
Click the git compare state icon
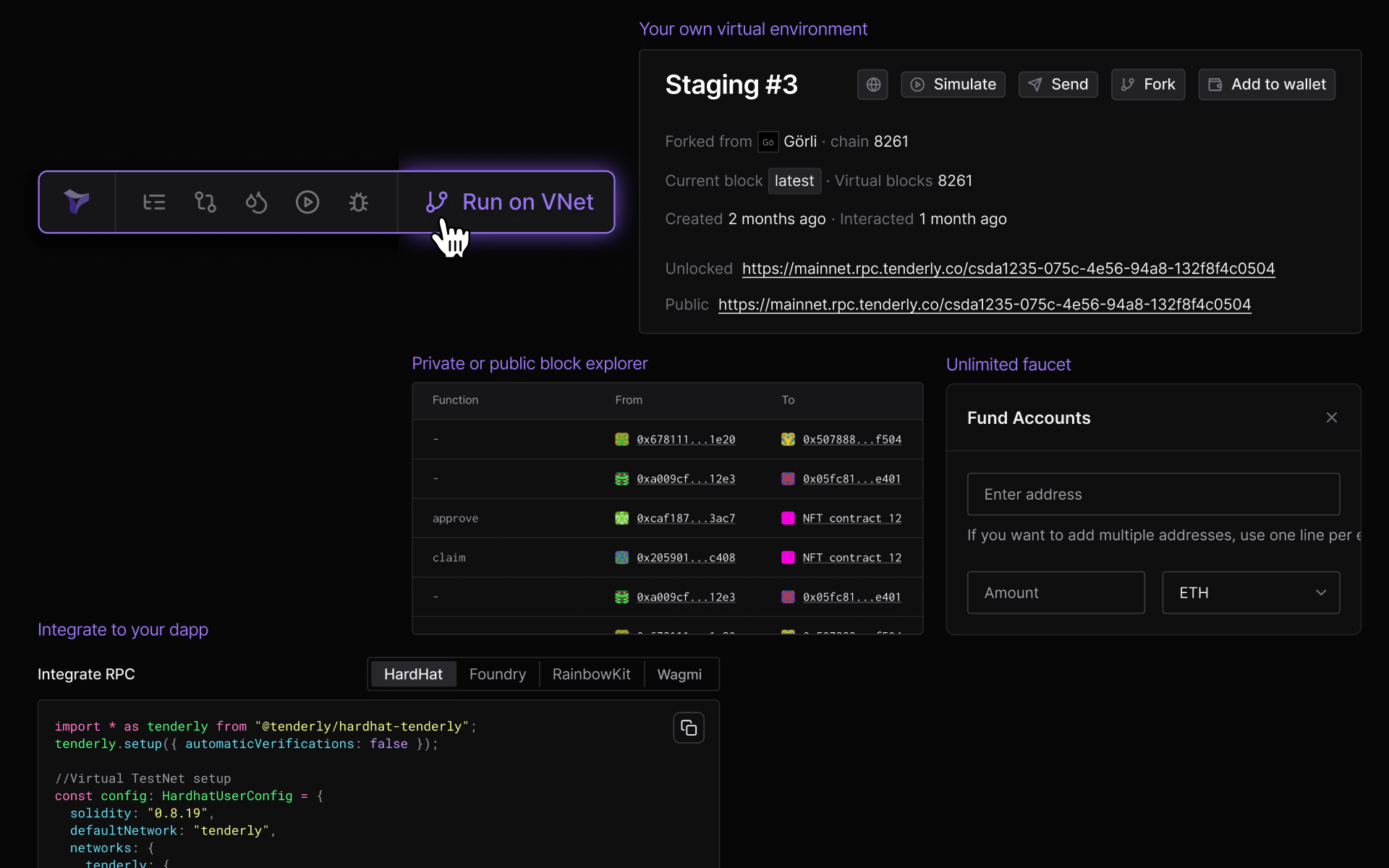pos(205,202)
